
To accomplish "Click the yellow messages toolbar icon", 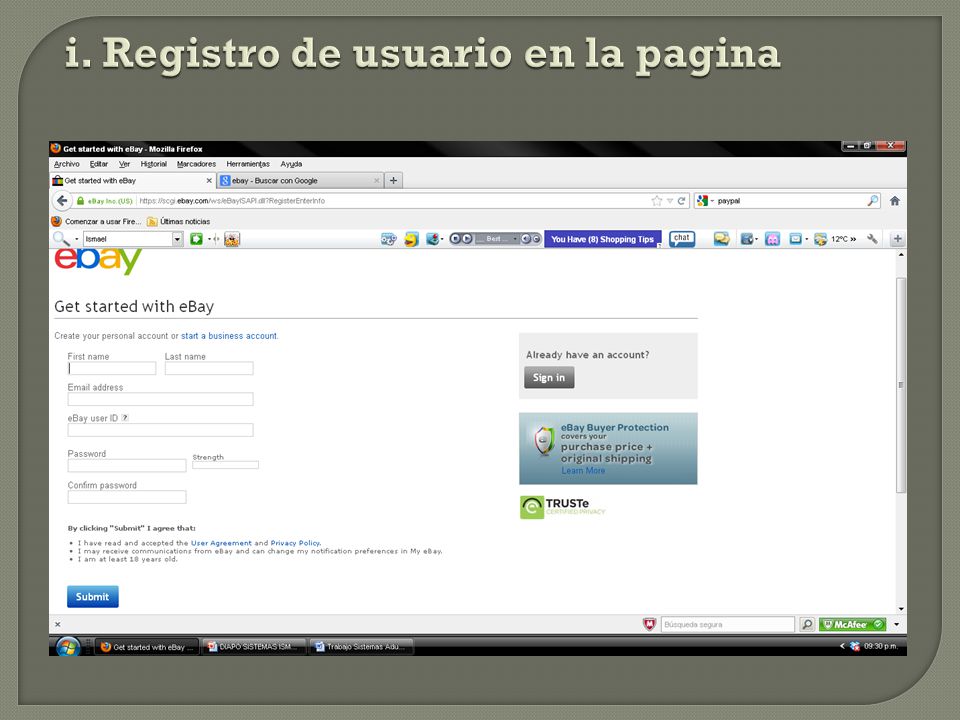I will pos(721,239).
